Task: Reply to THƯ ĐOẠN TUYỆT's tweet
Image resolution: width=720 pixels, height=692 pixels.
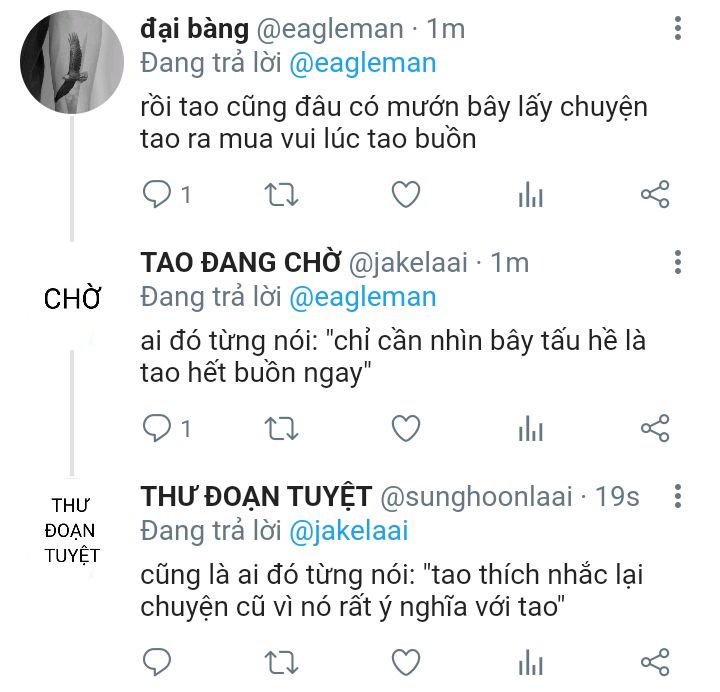Action: pyautogui.click(x=158, y=661)
